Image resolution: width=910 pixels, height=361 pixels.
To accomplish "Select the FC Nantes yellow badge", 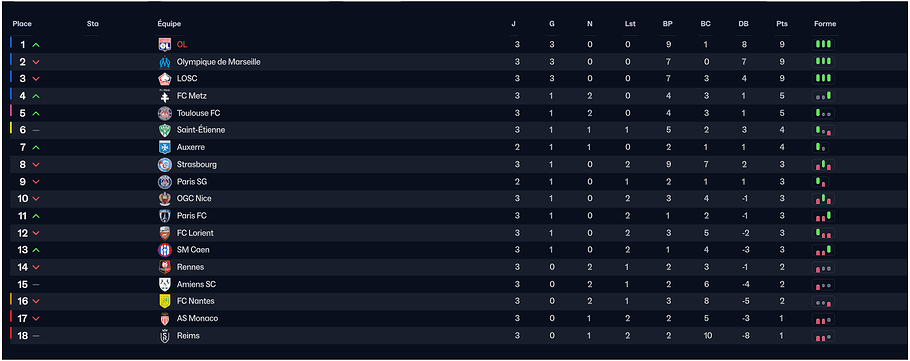I will [x=165, y=301].
